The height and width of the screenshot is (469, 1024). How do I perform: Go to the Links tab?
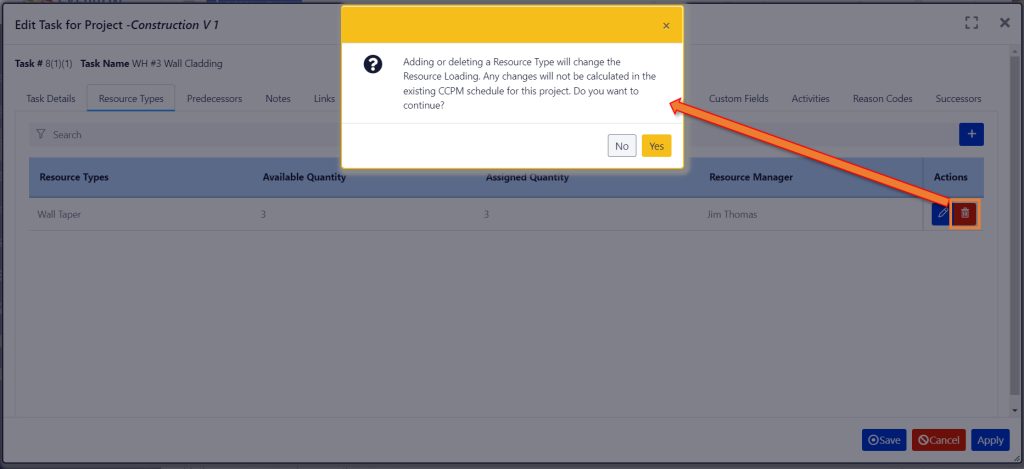click(x=324, y=99)
